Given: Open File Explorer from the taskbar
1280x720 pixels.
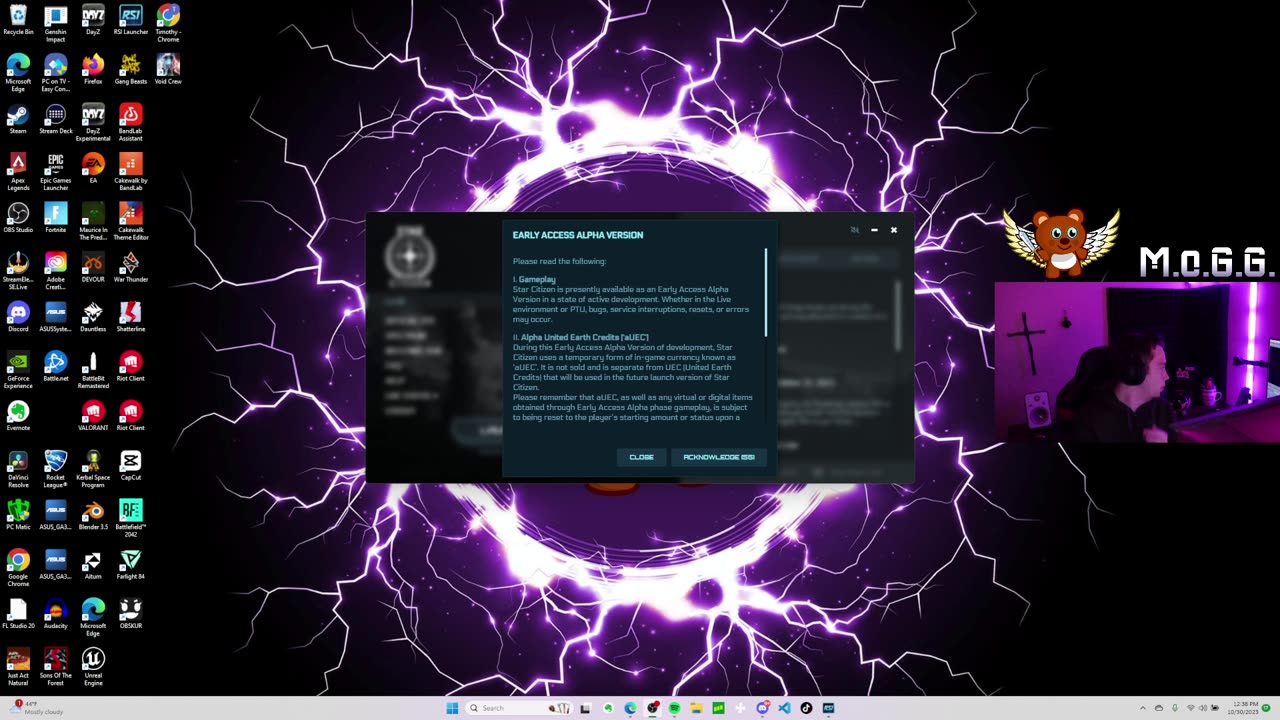Looking at the screenshot, I should pos(696,708).
